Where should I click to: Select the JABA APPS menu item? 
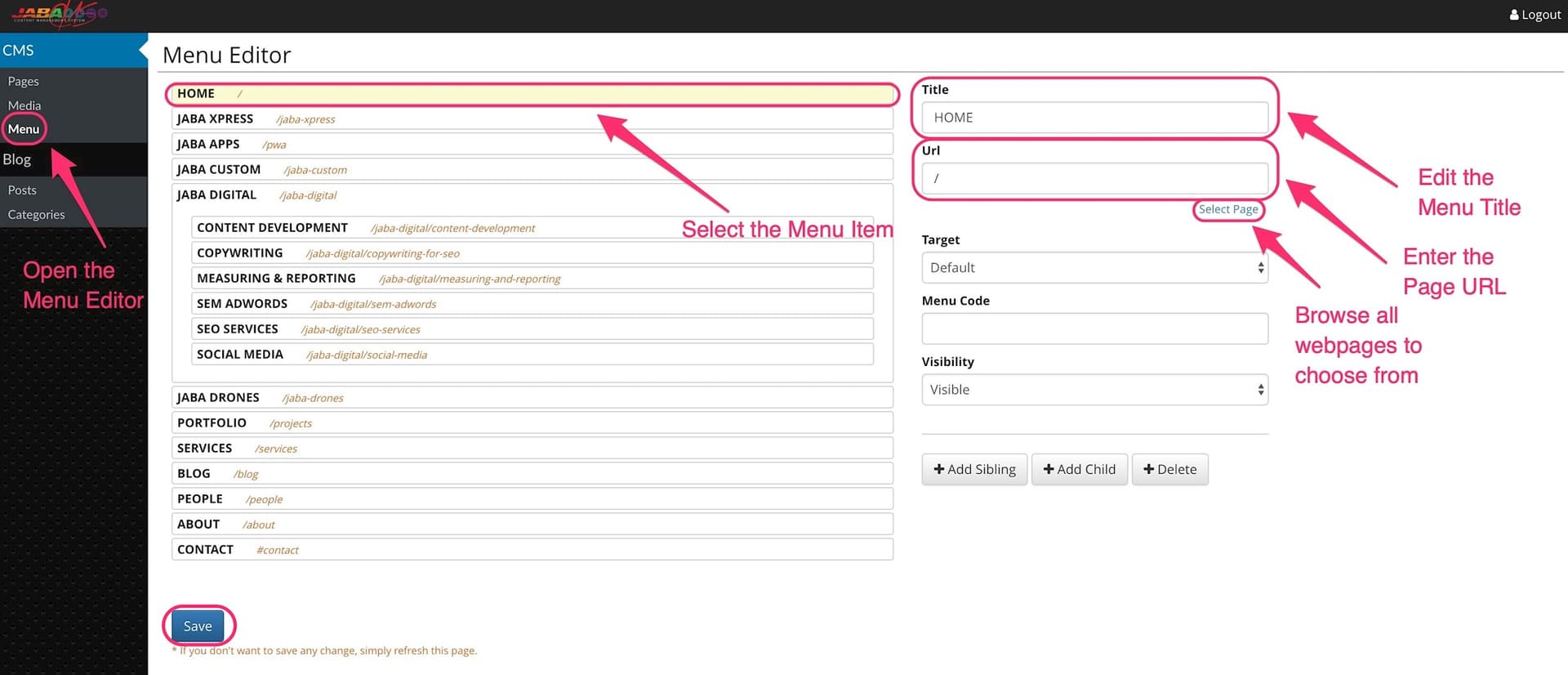(532, 145)
